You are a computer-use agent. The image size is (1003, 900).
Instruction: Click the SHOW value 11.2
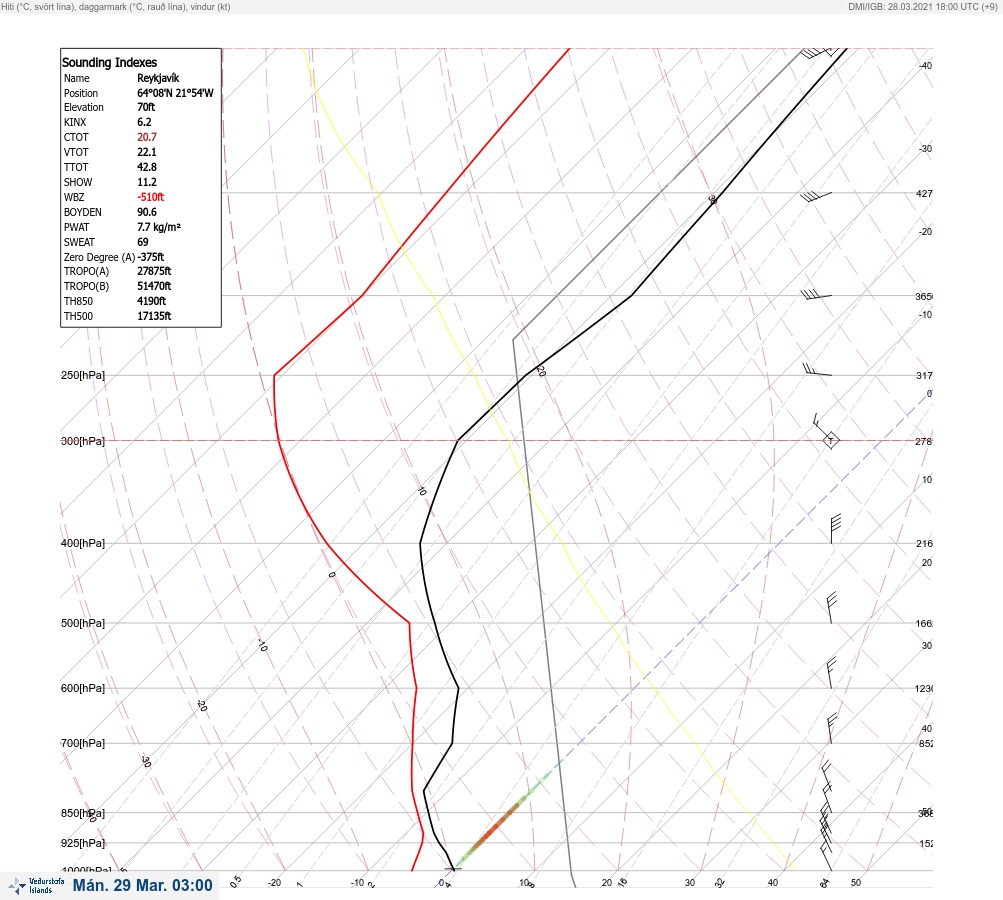coord(146,182)
